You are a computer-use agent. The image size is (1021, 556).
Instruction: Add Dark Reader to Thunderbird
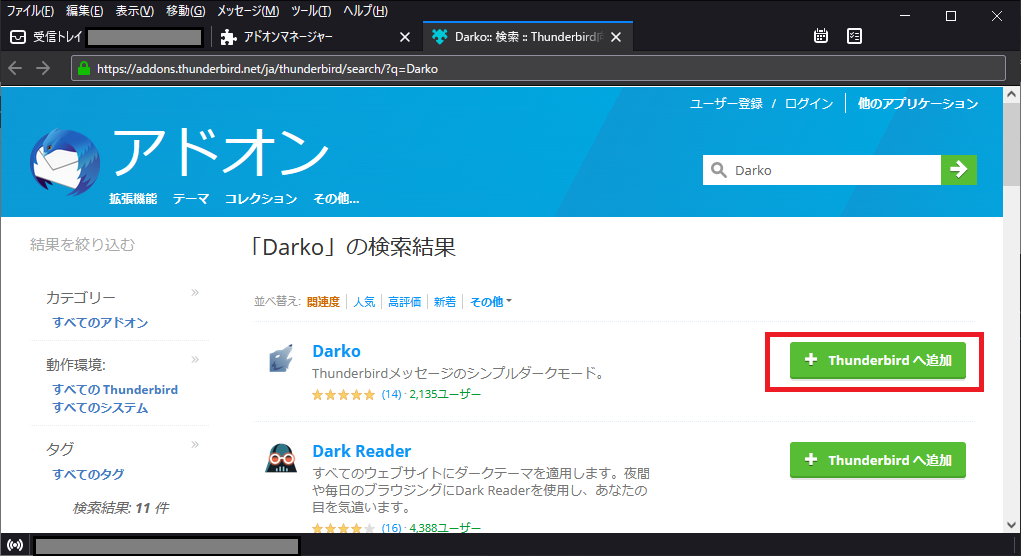tap(878, 460)
